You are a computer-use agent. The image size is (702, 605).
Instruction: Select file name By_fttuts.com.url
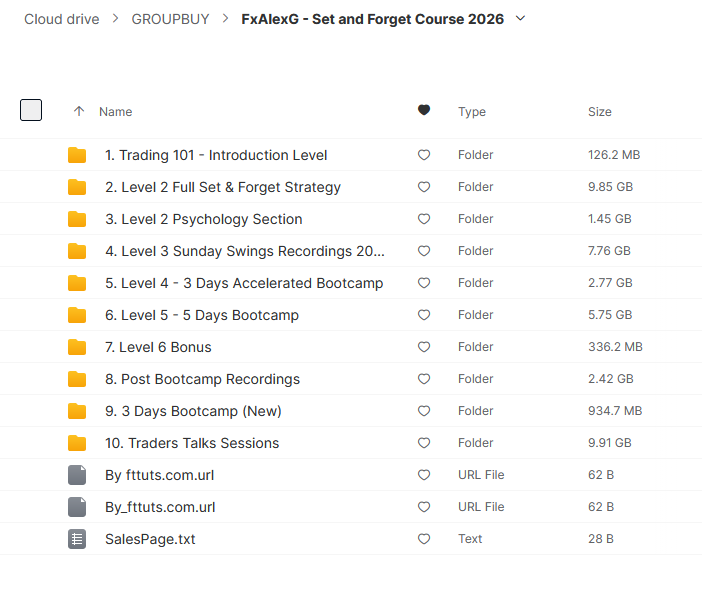[160, 507]
